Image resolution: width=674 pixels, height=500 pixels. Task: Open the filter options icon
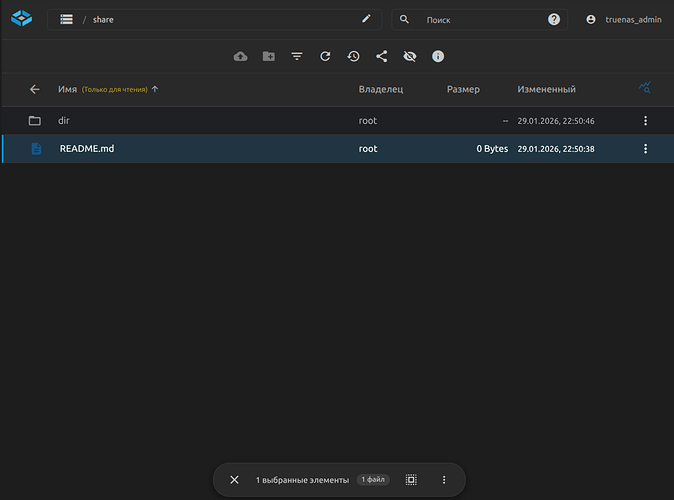pos(297,57)
